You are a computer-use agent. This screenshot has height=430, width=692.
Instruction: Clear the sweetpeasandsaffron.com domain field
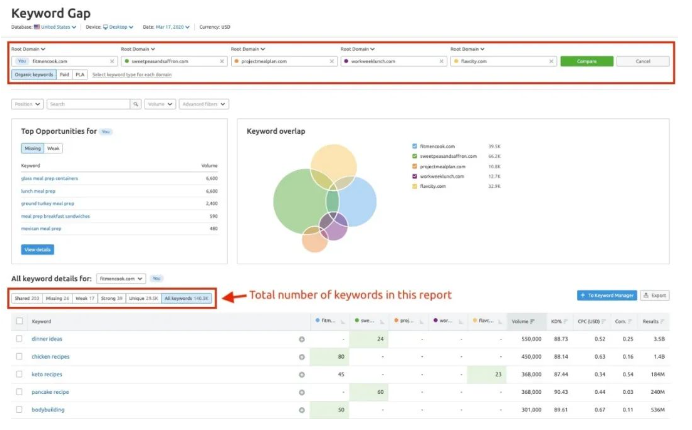pyautogui.click(x=222, y=61)
